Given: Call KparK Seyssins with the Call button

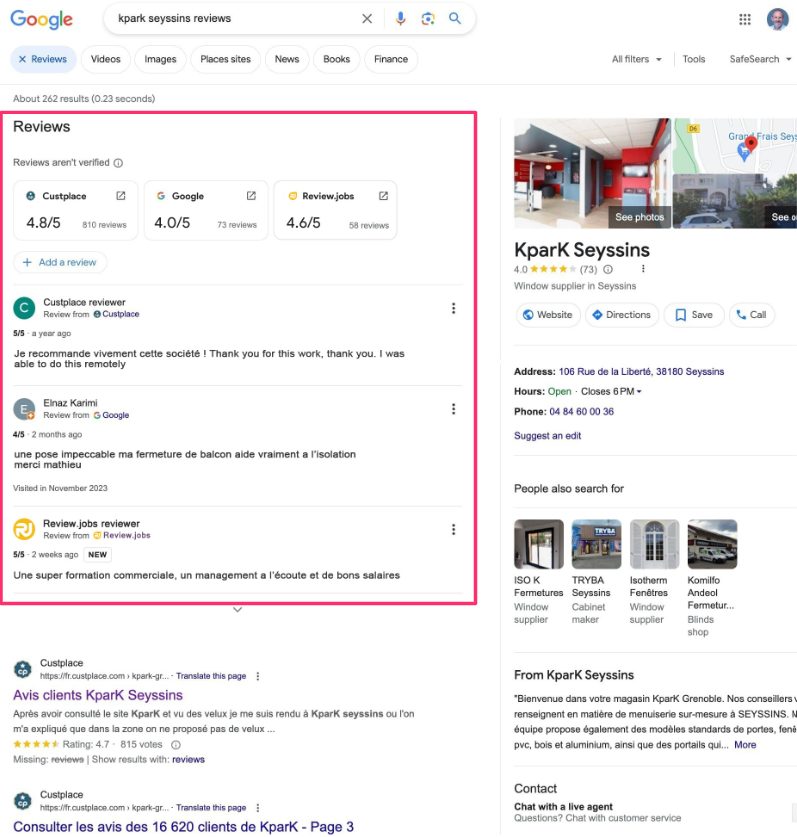Looking at the screenshot, I should (751, 315).
